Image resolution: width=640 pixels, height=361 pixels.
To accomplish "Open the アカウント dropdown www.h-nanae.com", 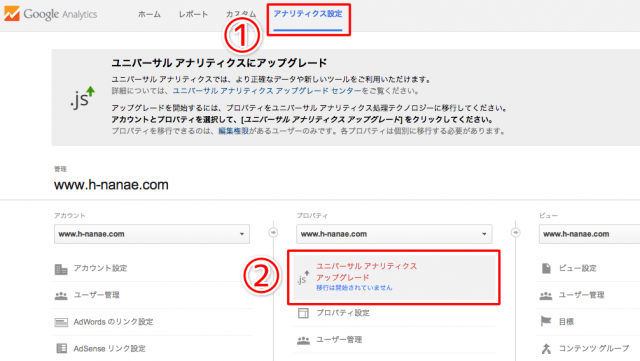I will point(152,234).
